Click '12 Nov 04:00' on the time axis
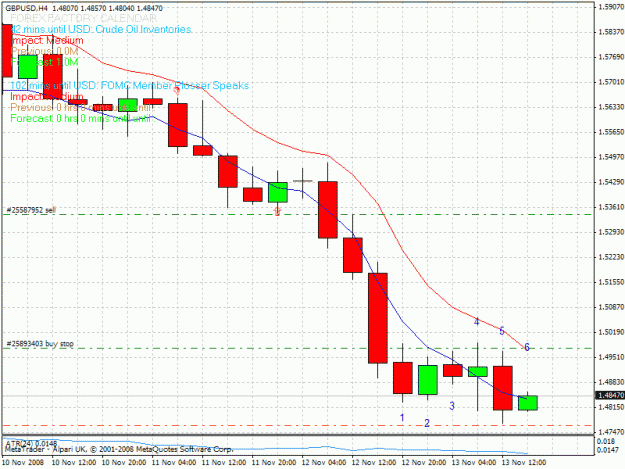Screen dimensions: 625x469 [x=324, y=463]
